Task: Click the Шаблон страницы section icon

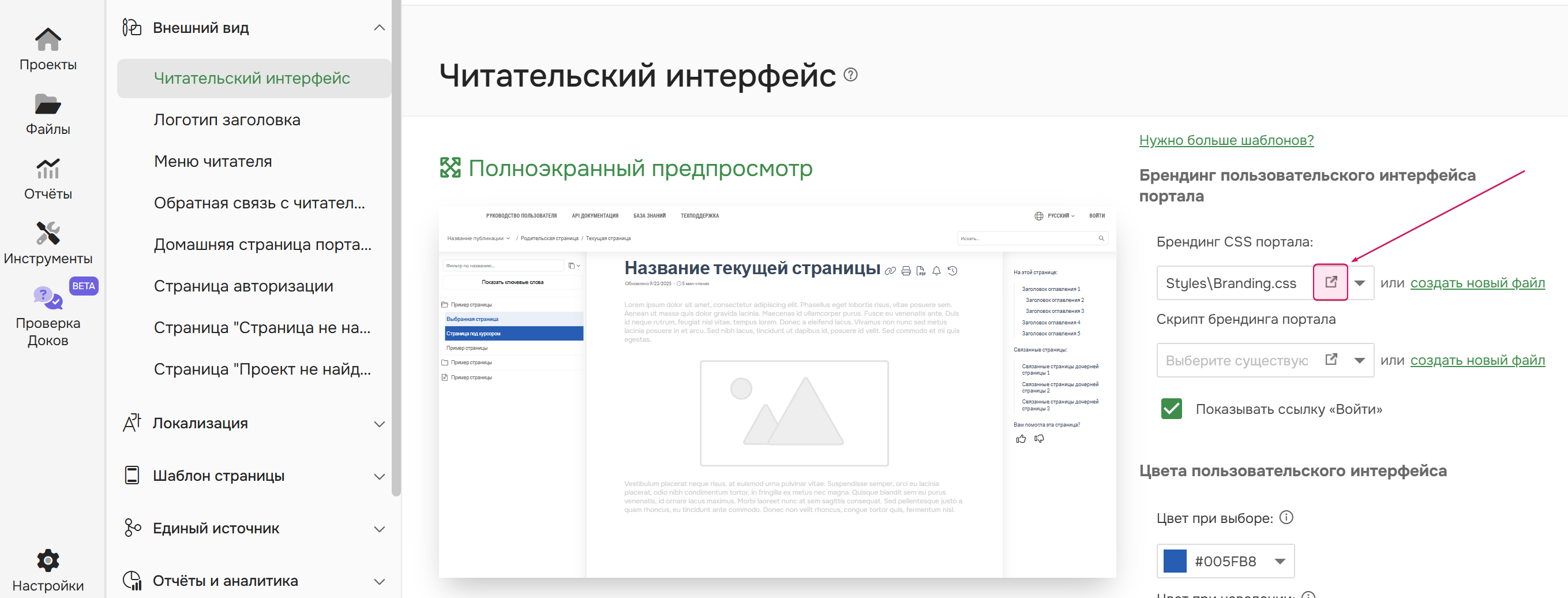Action: point(132,475)
